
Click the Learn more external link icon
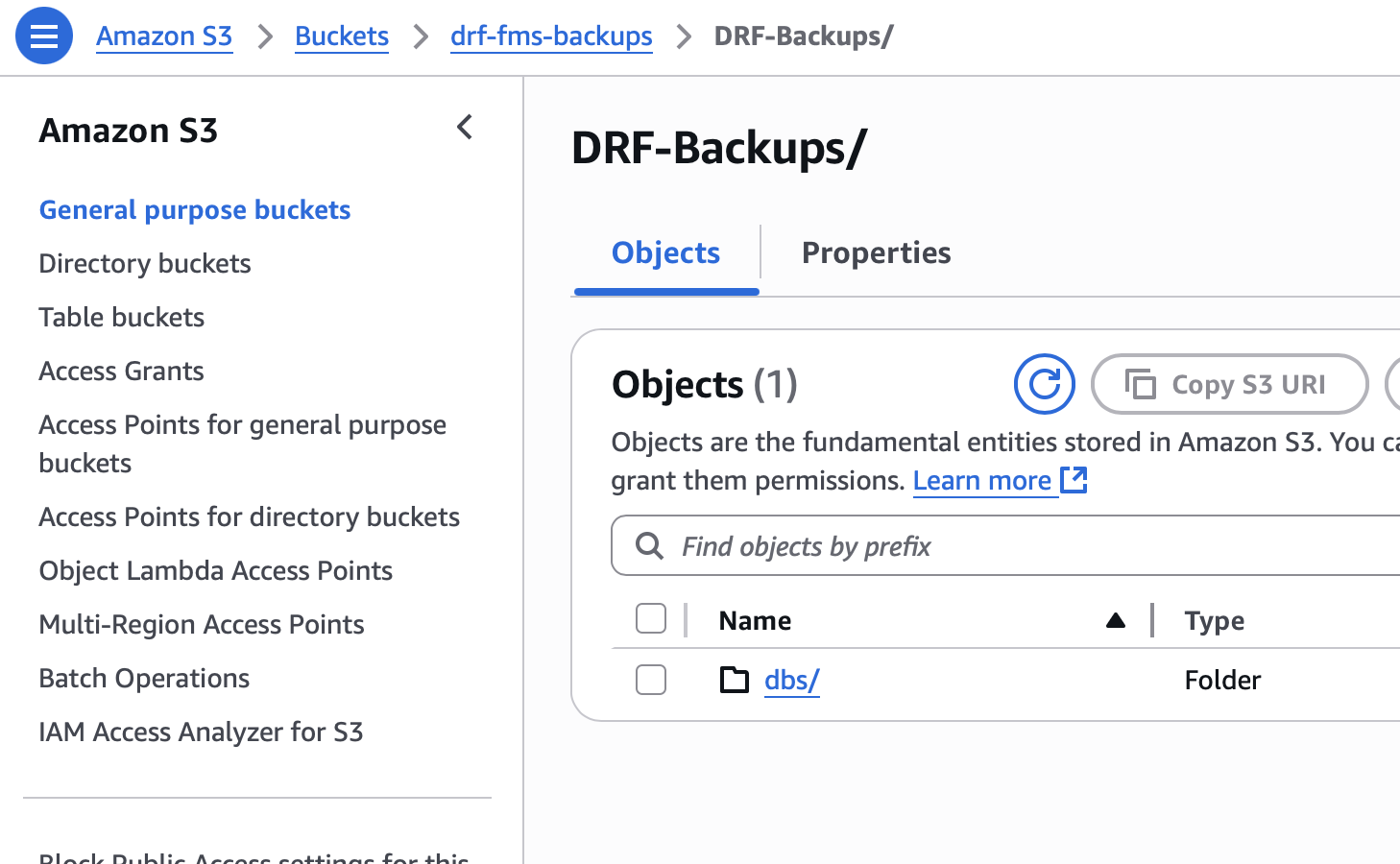pyautogui.click(x=1074, y=479)
